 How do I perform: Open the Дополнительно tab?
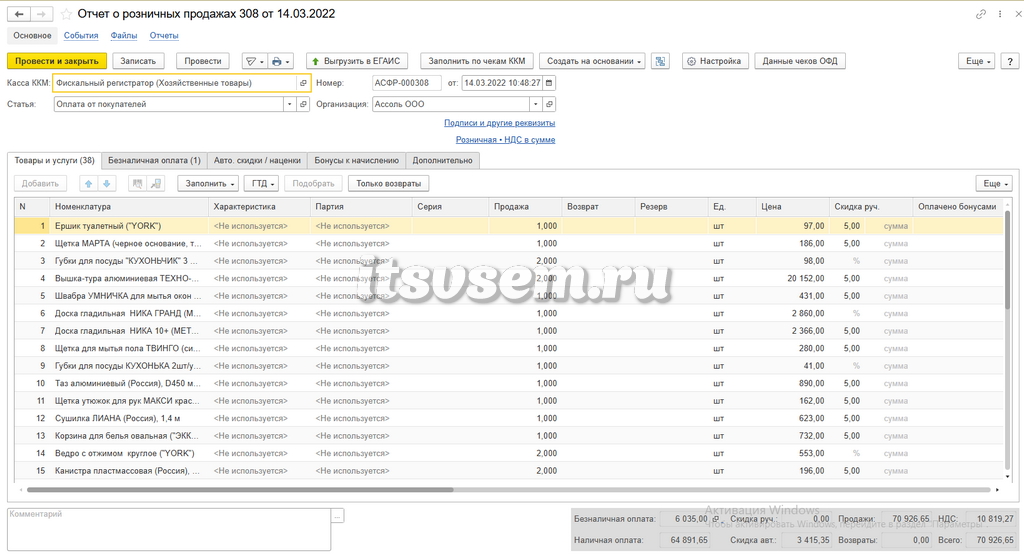[442, 161]
